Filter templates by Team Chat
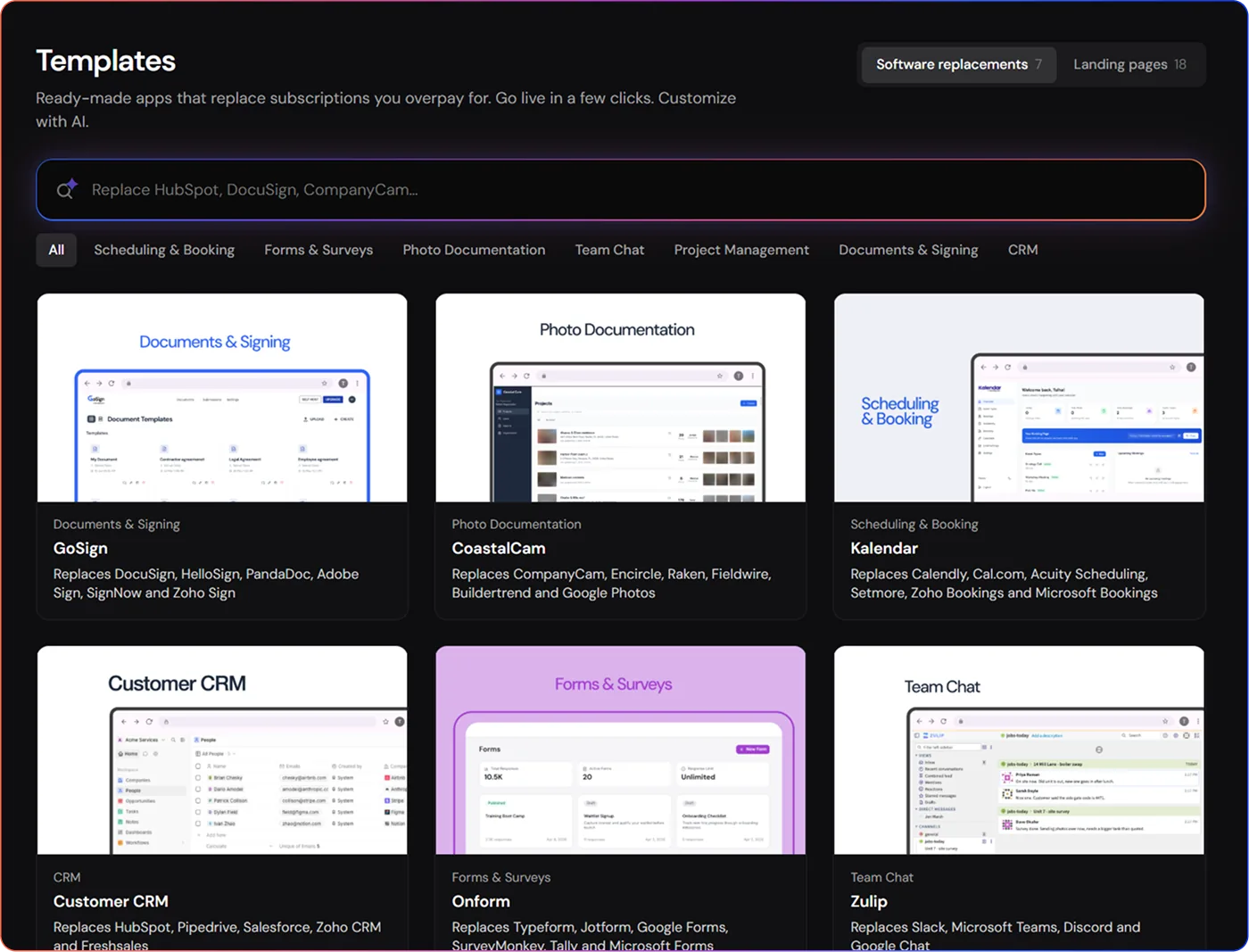 [x=609, y=250]
